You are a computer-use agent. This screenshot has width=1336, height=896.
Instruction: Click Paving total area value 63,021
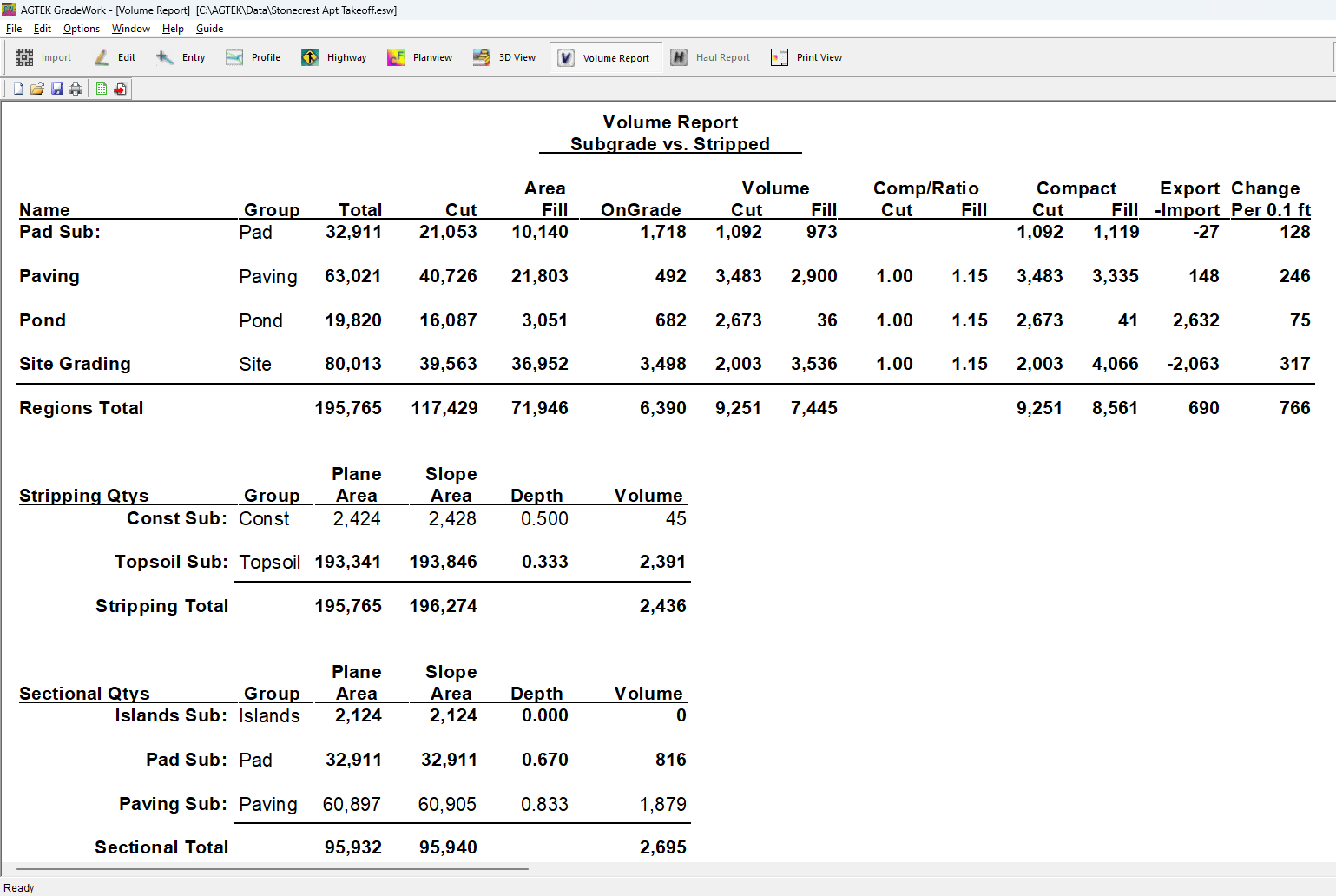(352, 276)
